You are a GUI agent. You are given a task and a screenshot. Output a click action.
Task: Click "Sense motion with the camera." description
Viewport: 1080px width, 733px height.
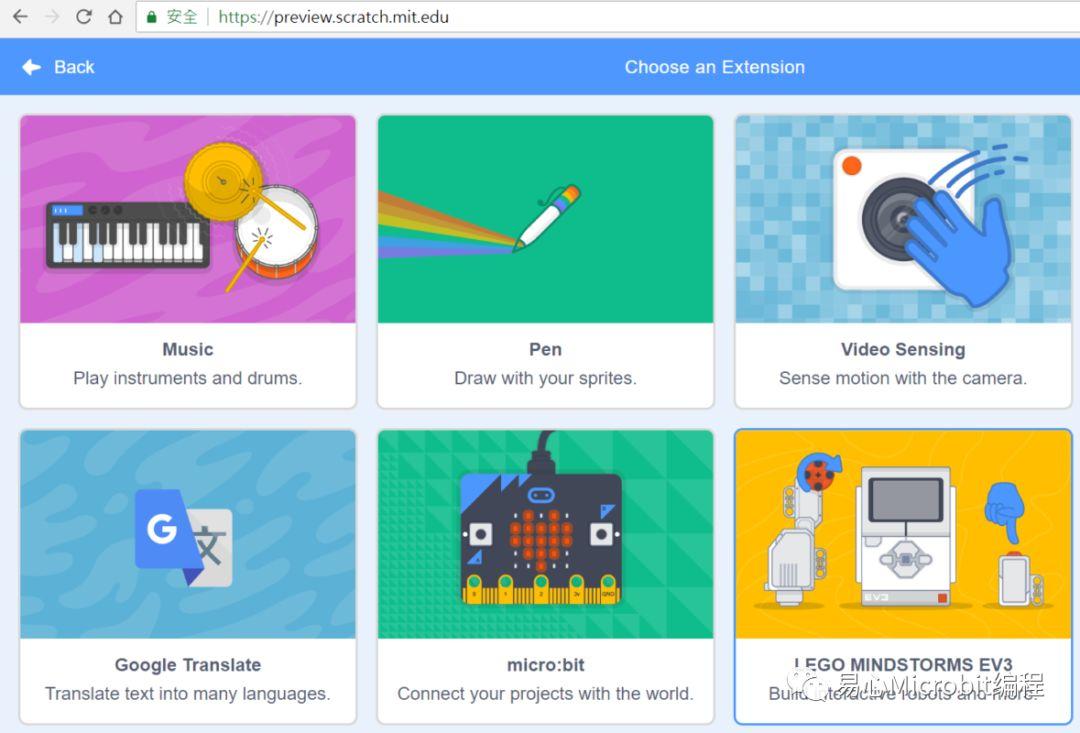(x=903, y=378)
